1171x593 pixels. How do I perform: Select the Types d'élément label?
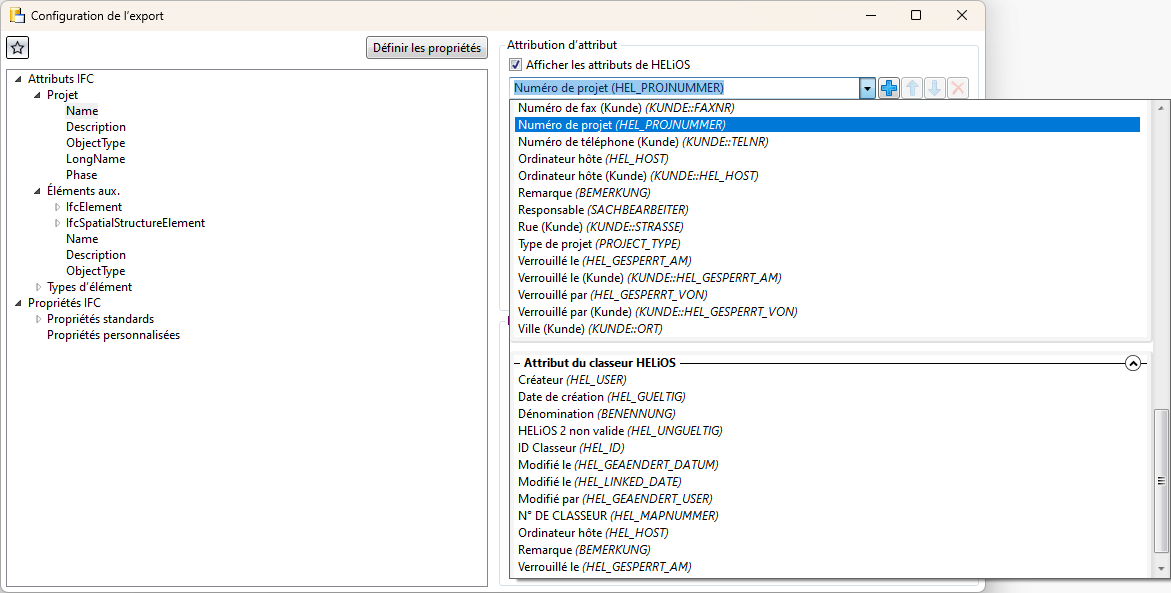point(90,287)
